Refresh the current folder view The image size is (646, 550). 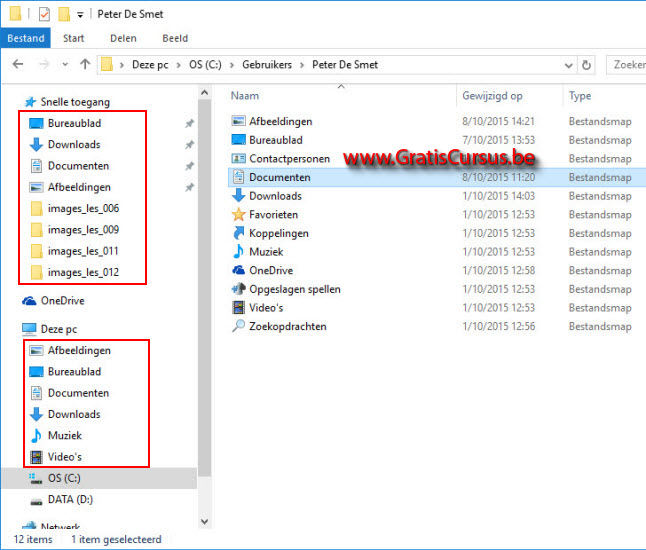(586, 65)
